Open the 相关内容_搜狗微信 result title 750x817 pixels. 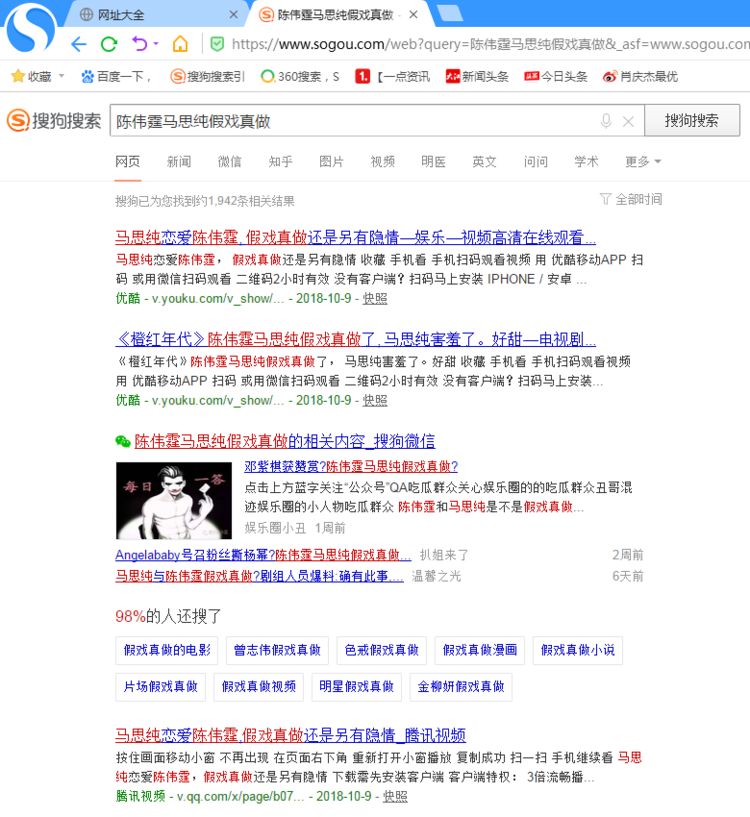(285, 441)
